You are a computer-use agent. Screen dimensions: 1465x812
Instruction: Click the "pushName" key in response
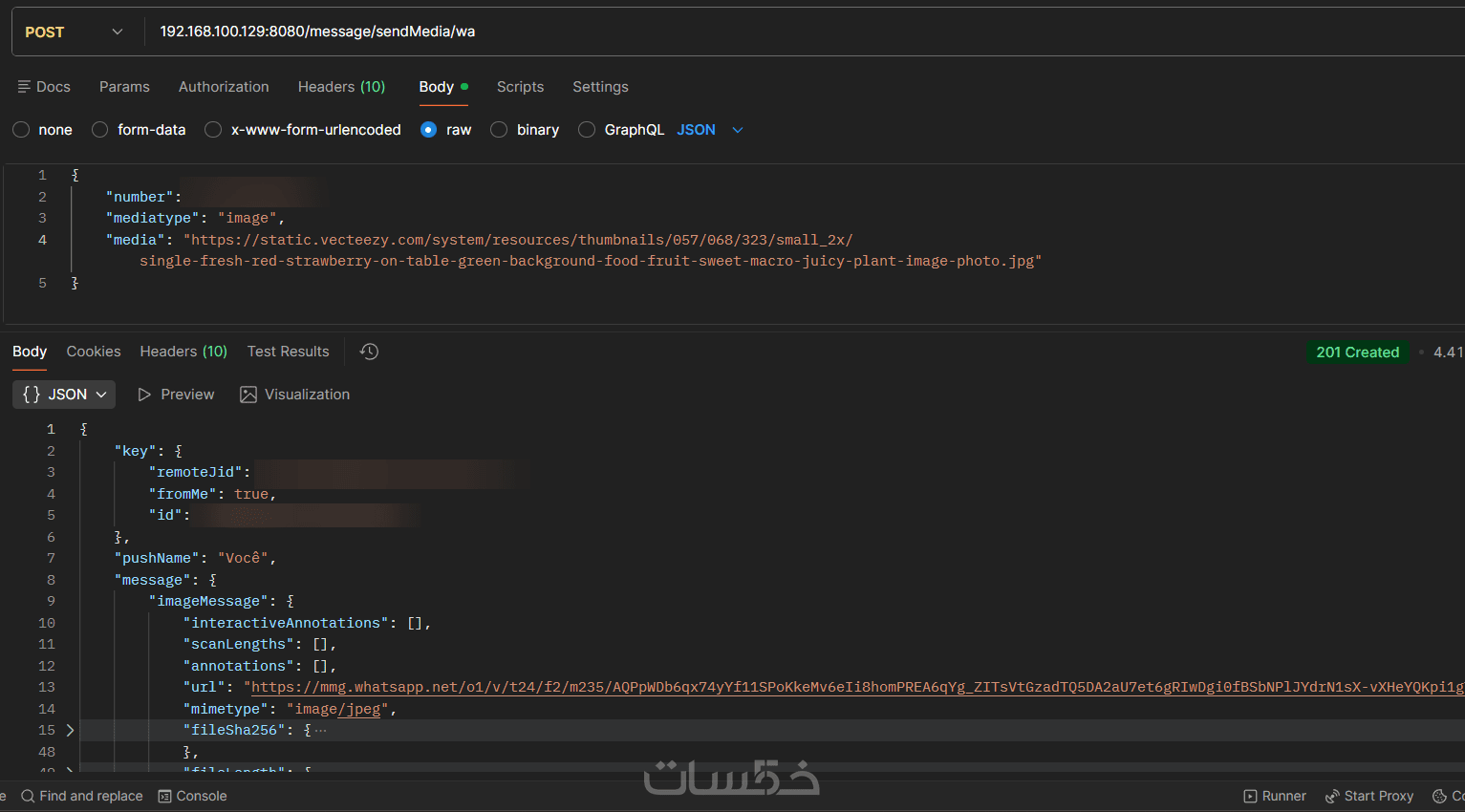click(x=158, y=558)
